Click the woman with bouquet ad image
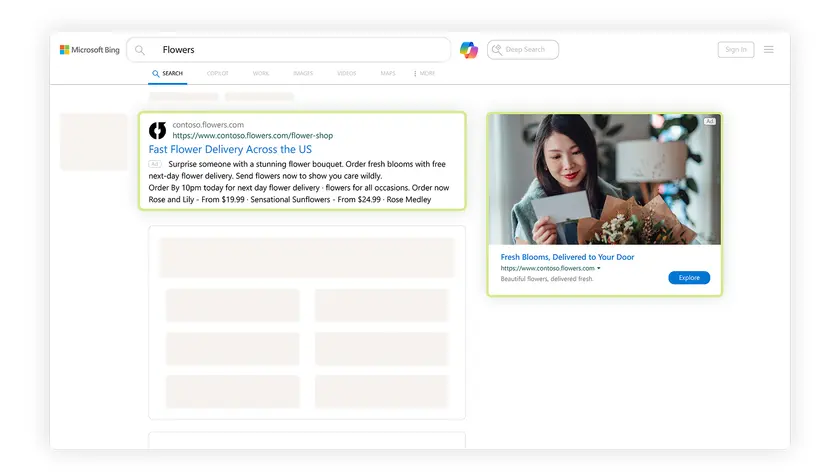Viewport: 840px width, 472px height. 604,179
